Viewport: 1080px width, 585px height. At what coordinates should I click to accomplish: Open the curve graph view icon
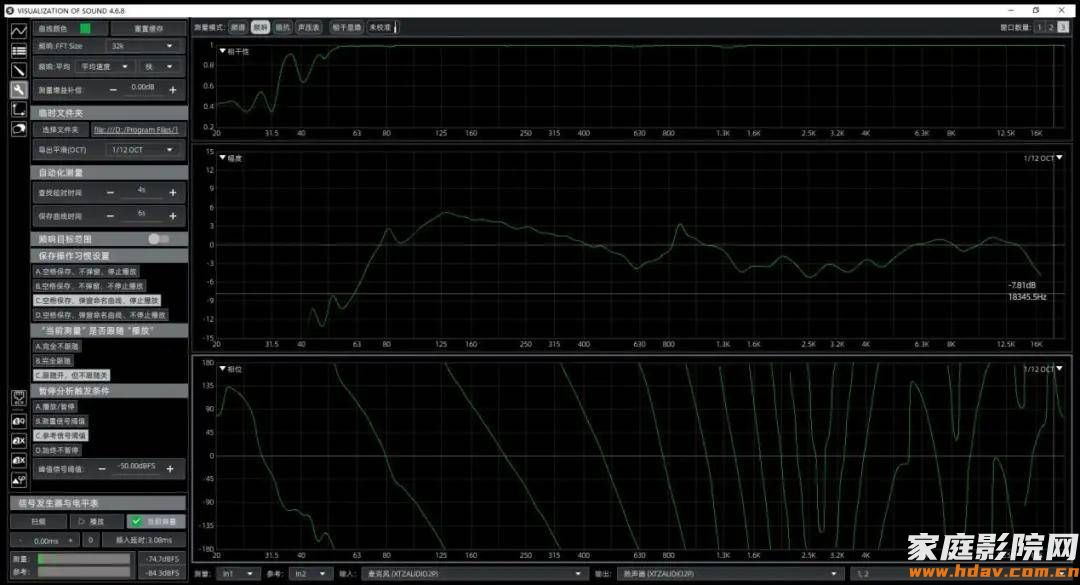18,31
